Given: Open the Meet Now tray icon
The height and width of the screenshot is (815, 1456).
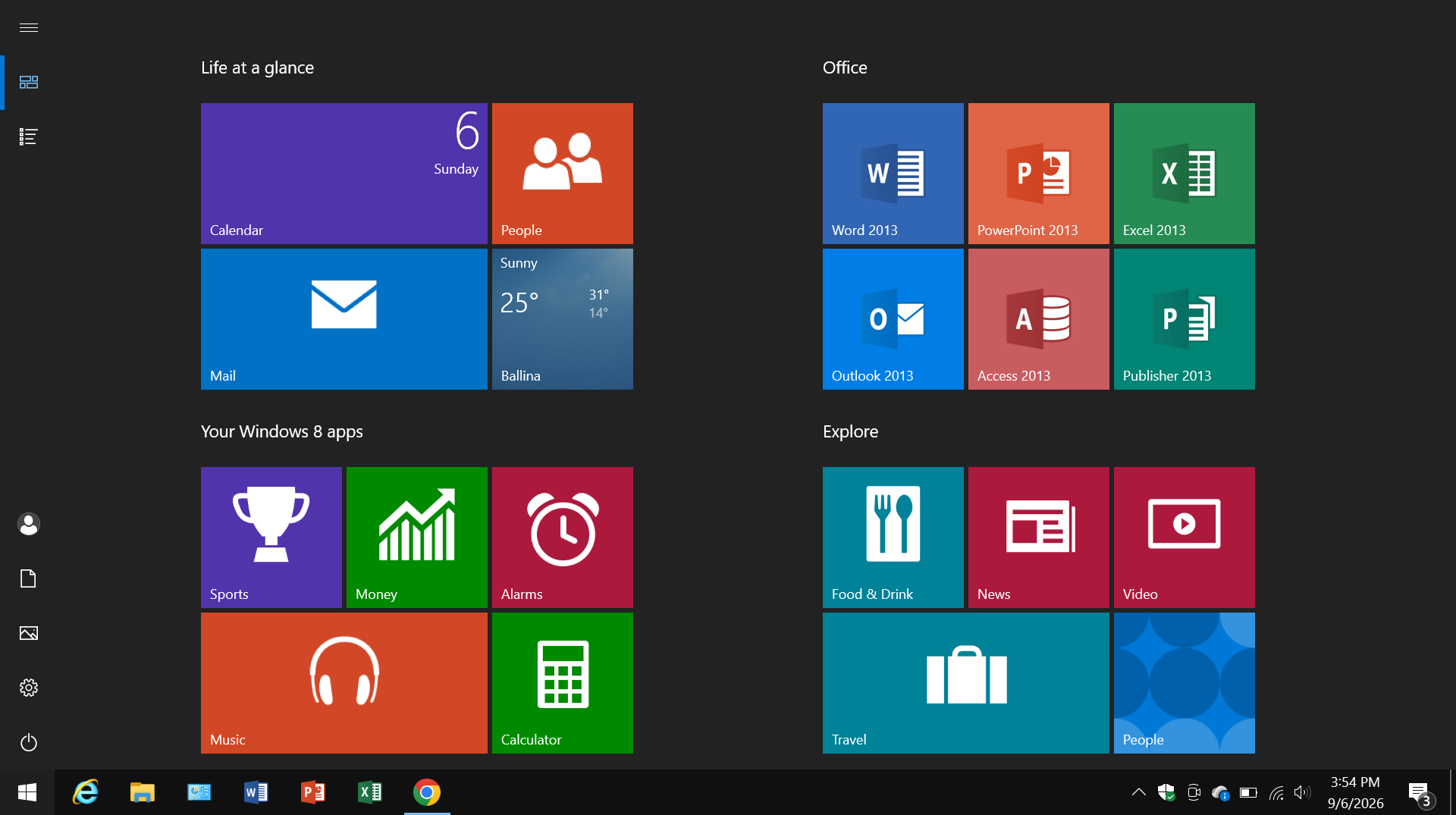Looking at the screenshot, I should coord(1194,792).
